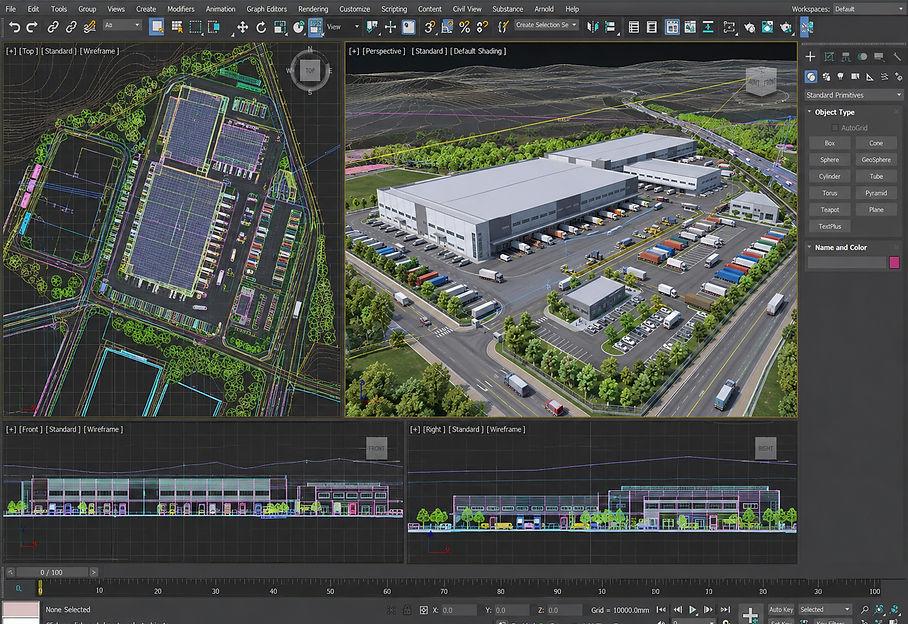The image size is (908, 624).
Task: Click the pink object color swatch
Action: click(894, 263)
